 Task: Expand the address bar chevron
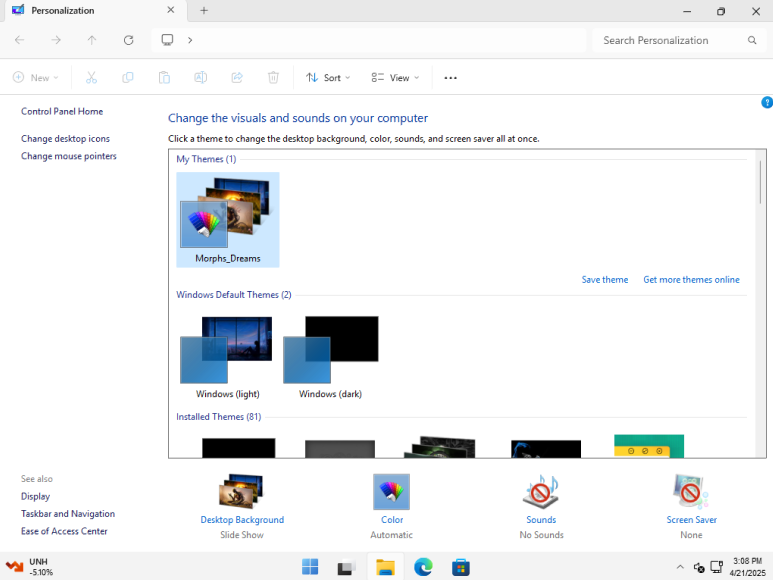[x=190, y=40]
